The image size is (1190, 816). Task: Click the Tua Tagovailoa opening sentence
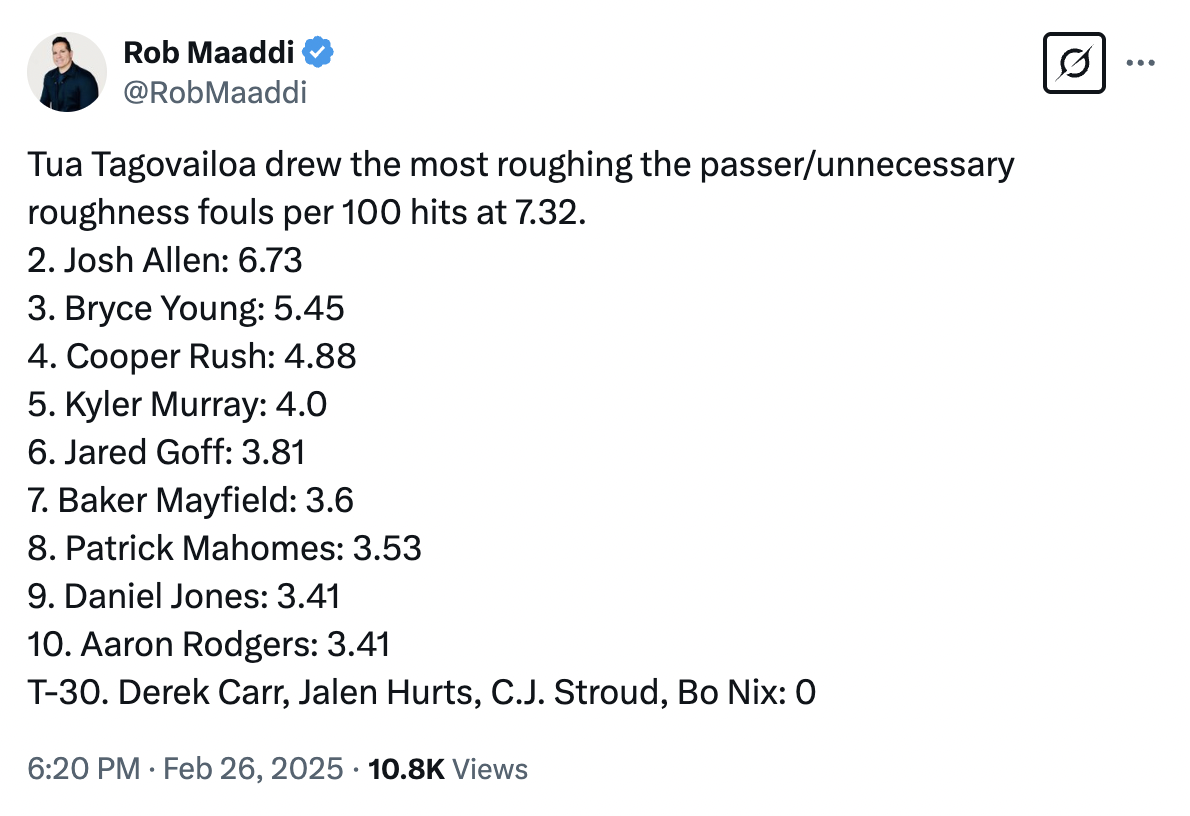point(521,188)
